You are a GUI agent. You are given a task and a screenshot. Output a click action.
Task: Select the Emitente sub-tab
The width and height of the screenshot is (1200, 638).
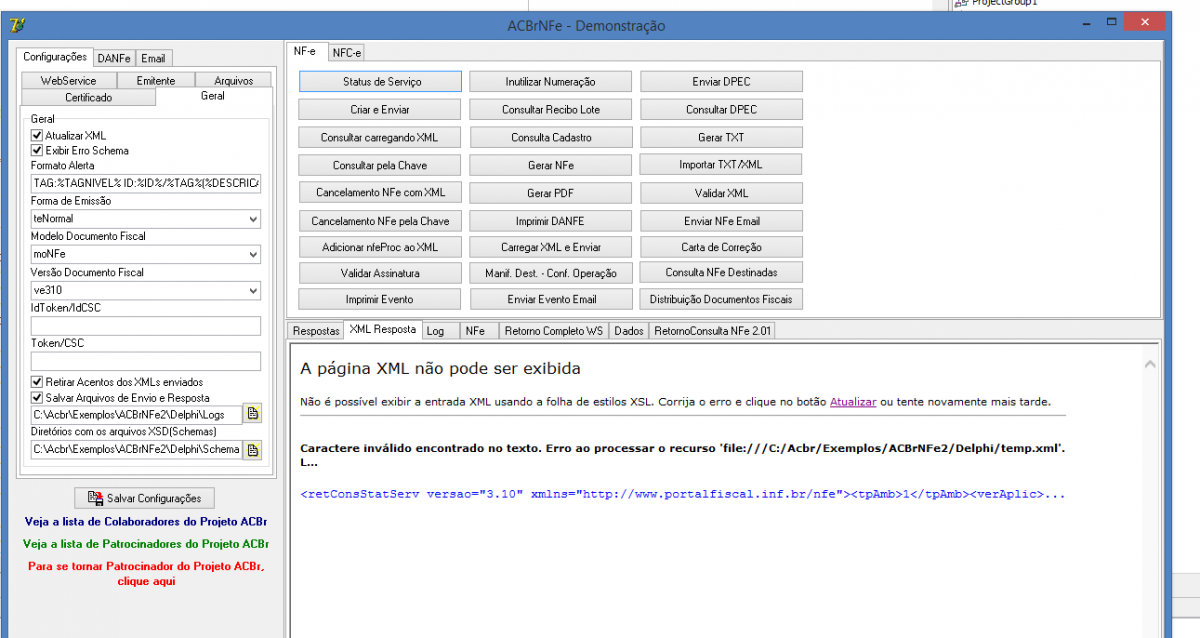click(155, 80)
